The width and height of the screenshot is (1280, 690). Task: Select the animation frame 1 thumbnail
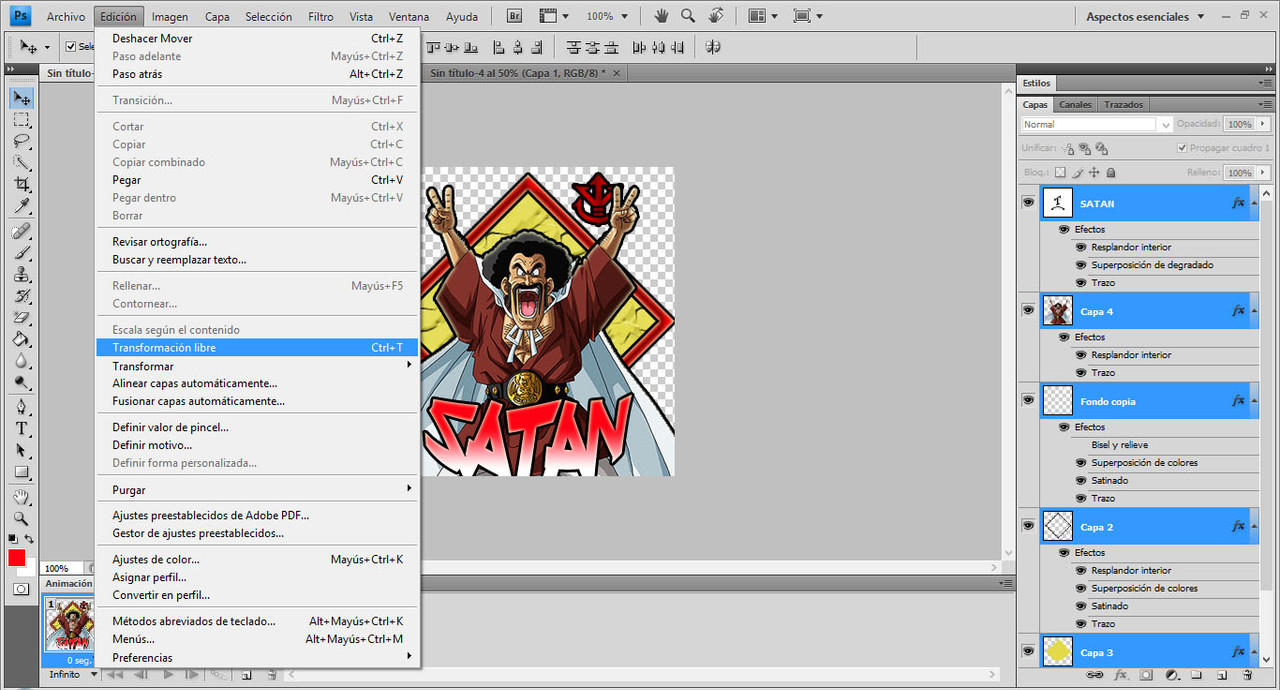pos(68,626)
